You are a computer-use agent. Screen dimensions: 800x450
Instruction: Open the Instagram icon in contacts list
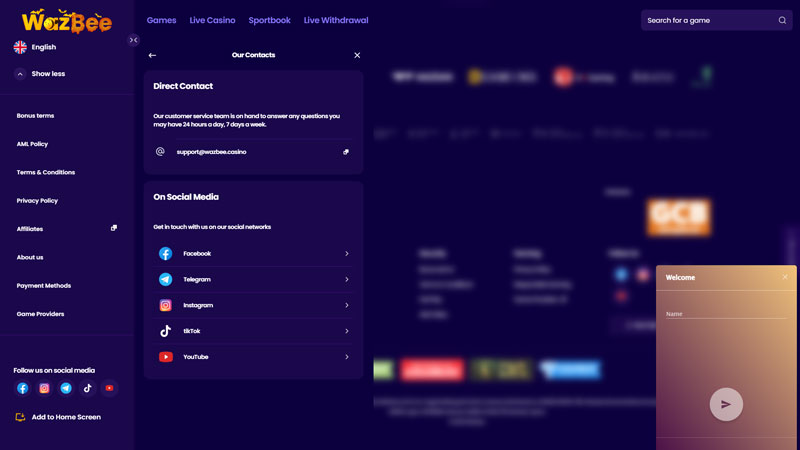click(165, 305)
